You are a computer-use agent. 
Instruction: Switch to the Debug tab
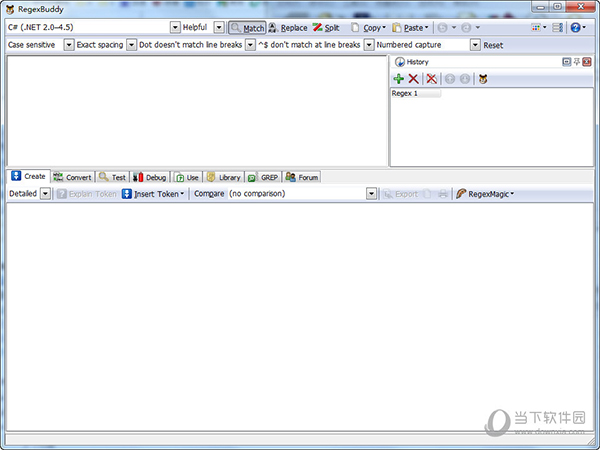(150, 177)
